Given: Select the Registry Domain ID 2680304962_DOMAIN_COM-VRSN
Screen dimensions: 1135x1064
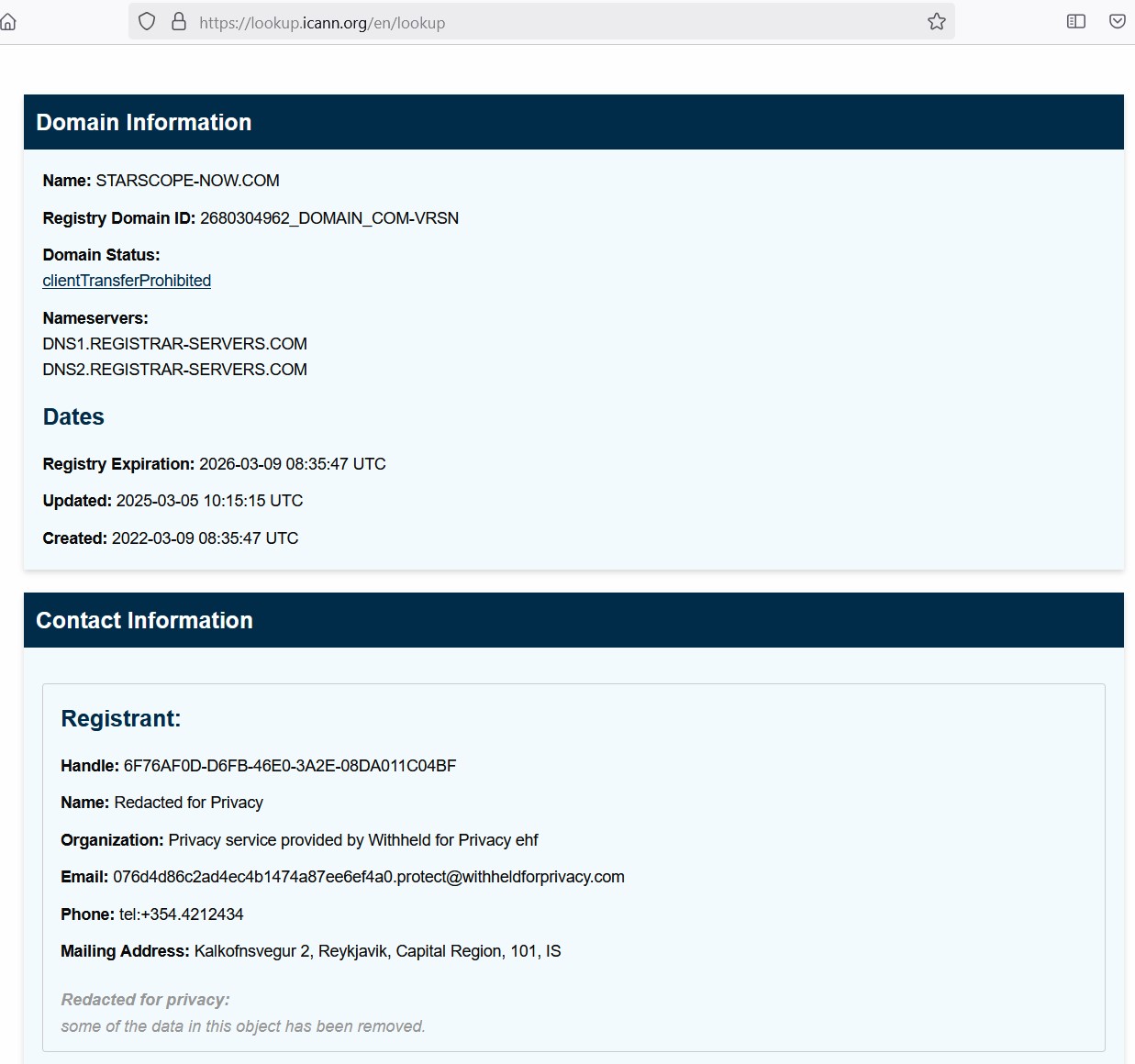Looking at the screenshot, I should pos(329,218).
